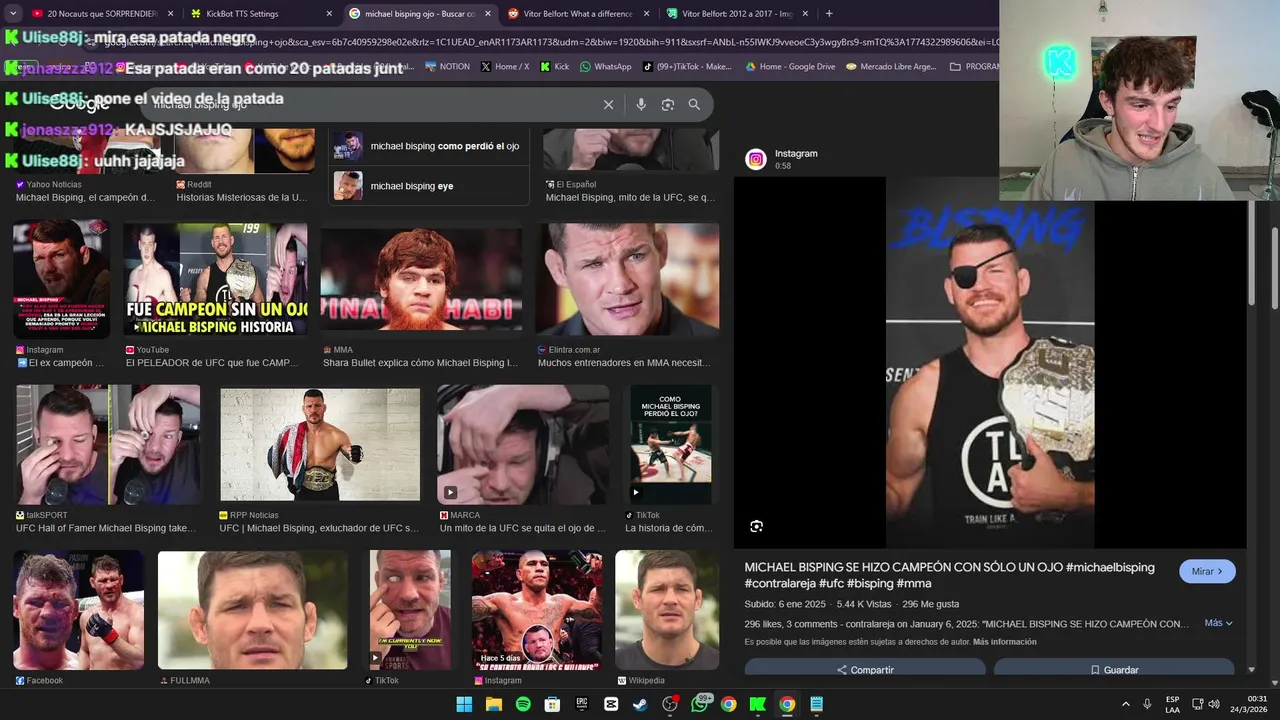Click the Guardar button
The image size is (1280, 720).
pos(1114,669)
